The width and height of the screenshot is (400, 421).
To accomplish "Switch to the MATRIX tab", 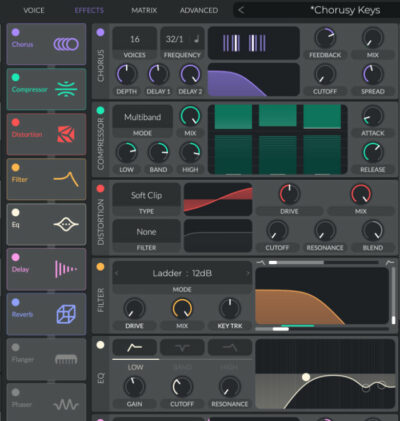I will 144,10.
